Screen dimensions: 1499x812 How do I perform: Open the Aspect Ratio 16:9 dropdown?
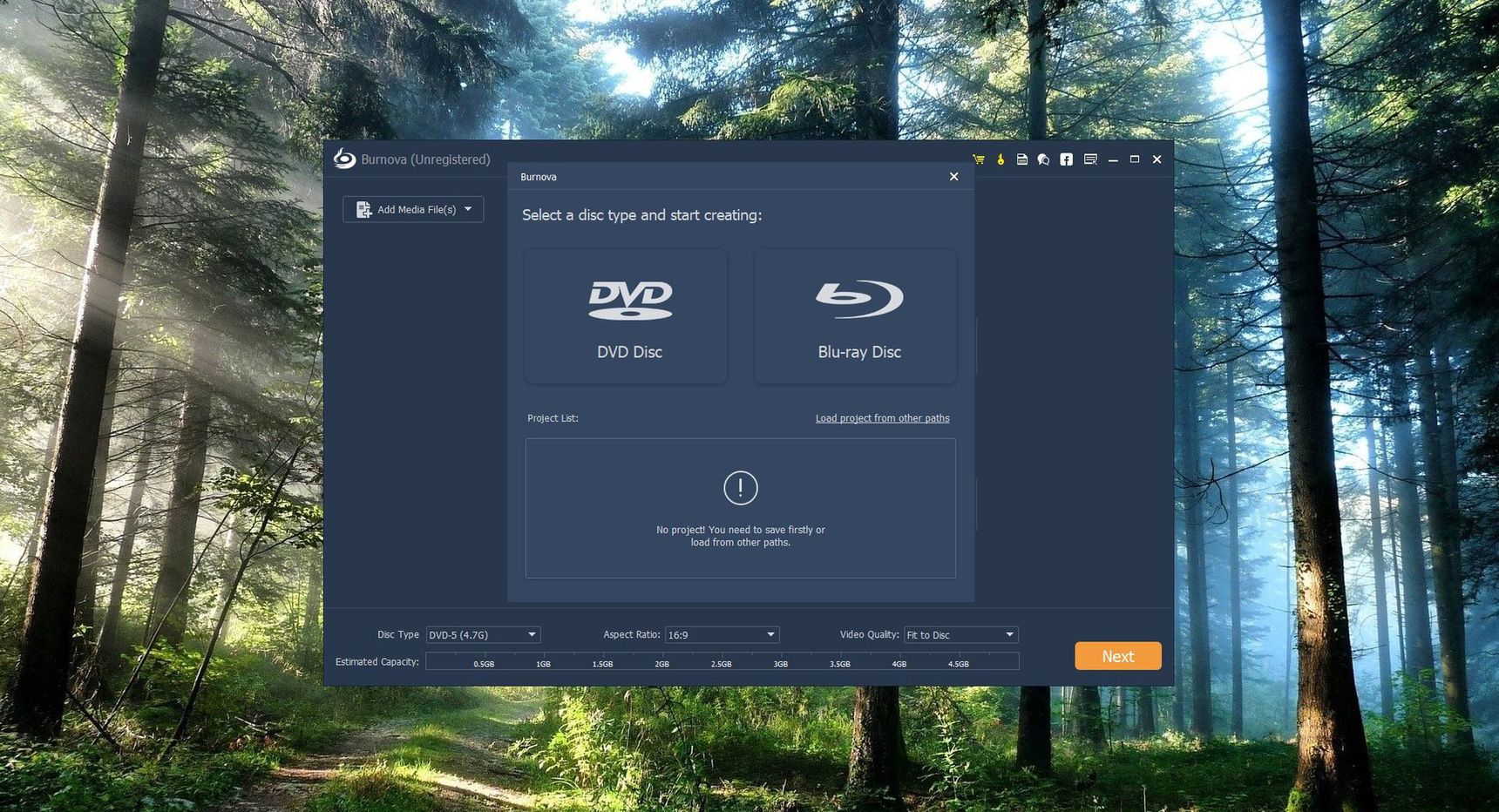coord(722,635)
